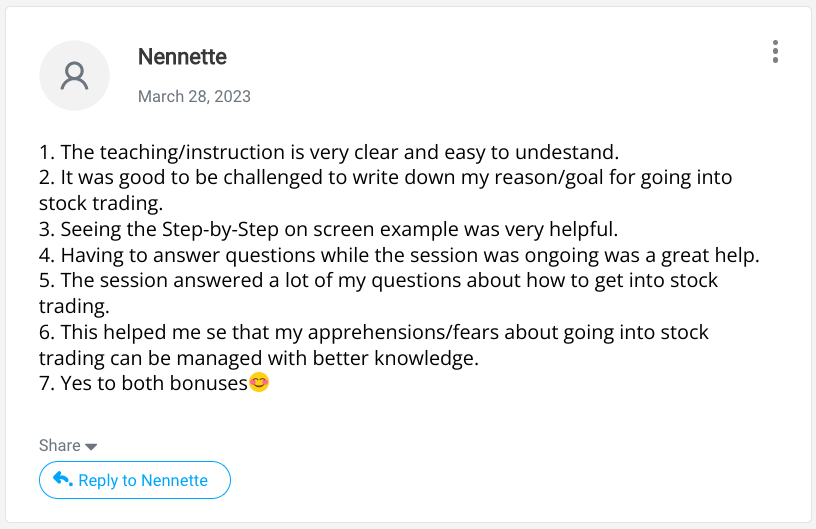
Task: Click the Step-by-Step on screen example line
Action: (x=328, y=229)
